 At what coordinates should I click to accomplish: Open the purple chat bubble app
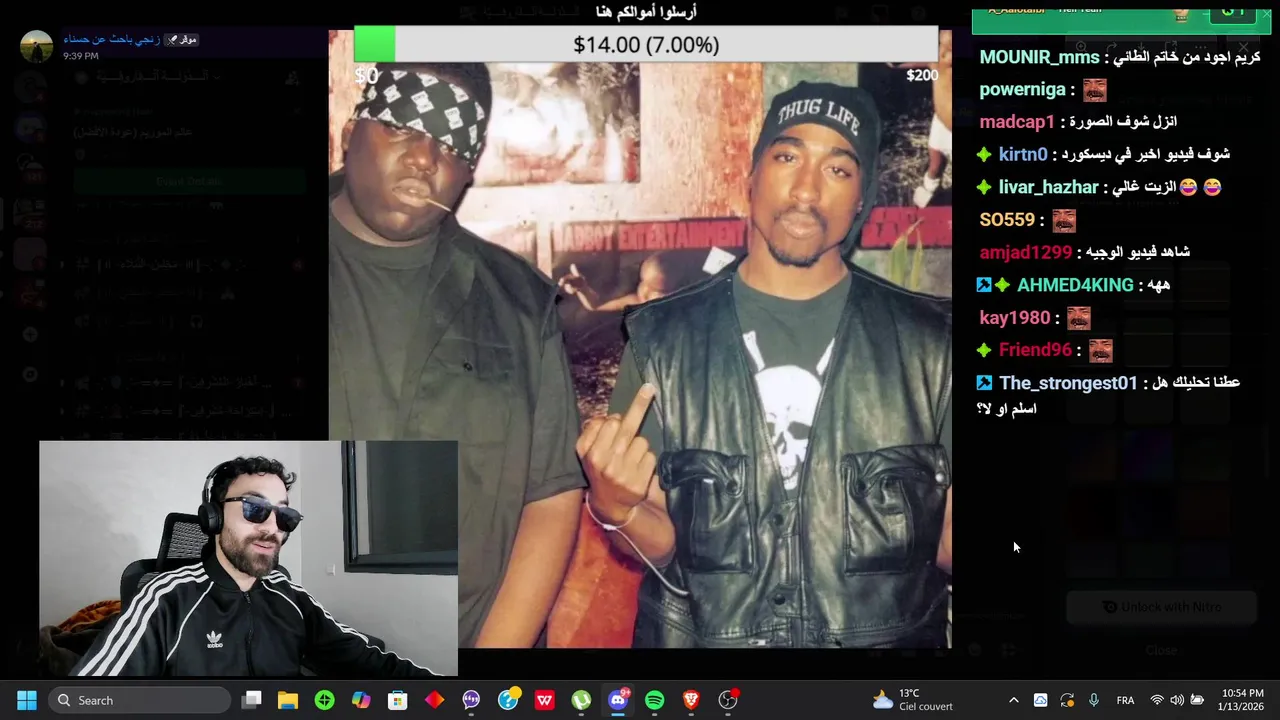[471, 700]
